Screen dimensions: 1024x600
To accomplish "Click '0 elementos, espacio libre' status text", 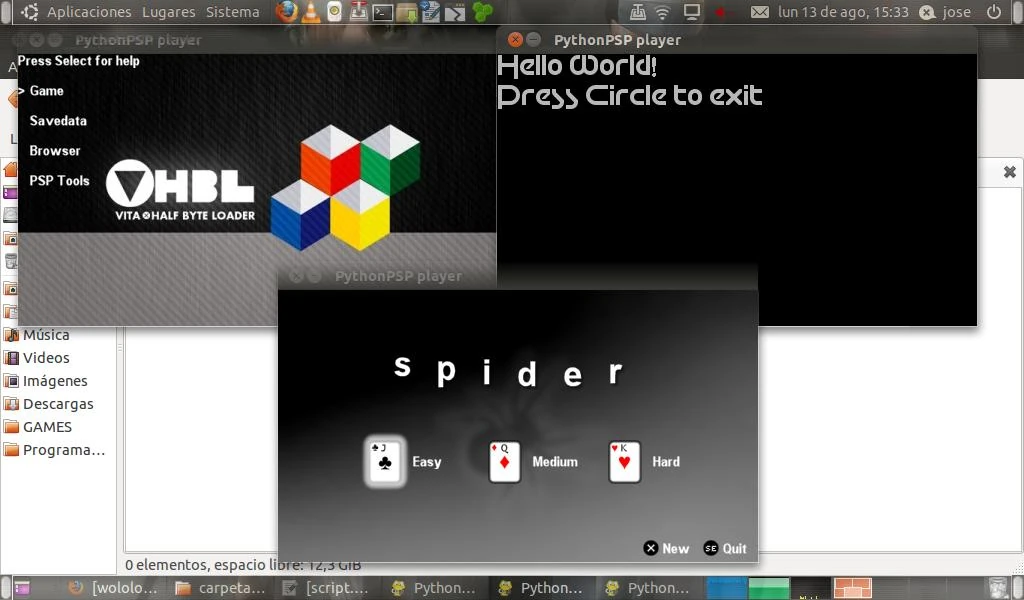I will point(243,565).
